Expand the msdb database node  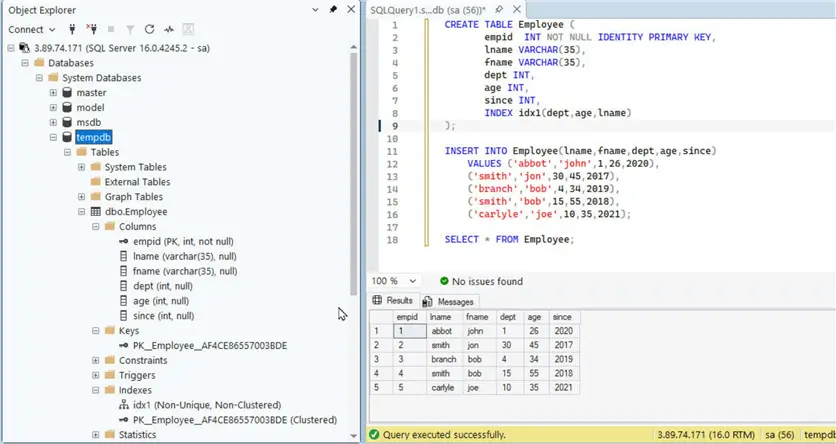(53, 123)
